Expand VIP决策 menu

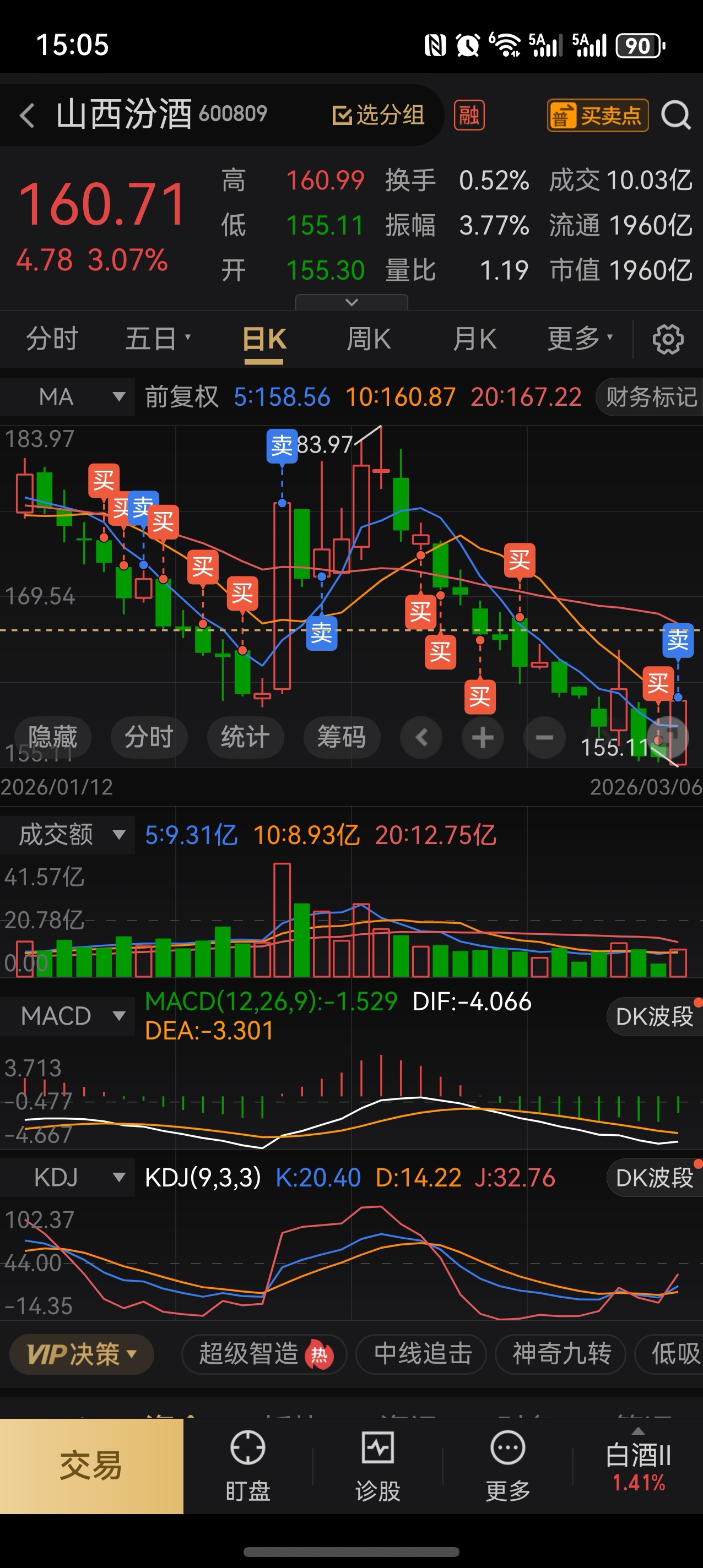pyautogui.click(x=82, y=1354)
